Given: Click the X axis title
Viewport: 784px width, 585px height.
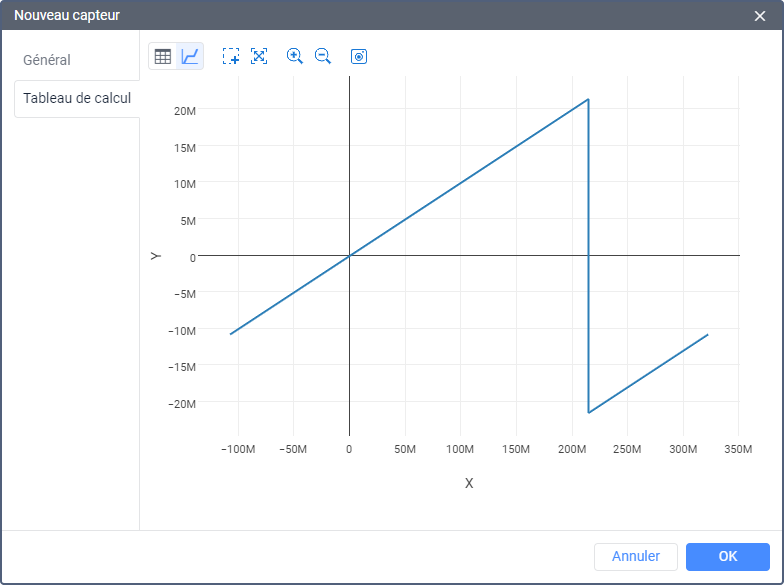Looking at the screenshot, I should pyautogui.click(x=469, y=483).
